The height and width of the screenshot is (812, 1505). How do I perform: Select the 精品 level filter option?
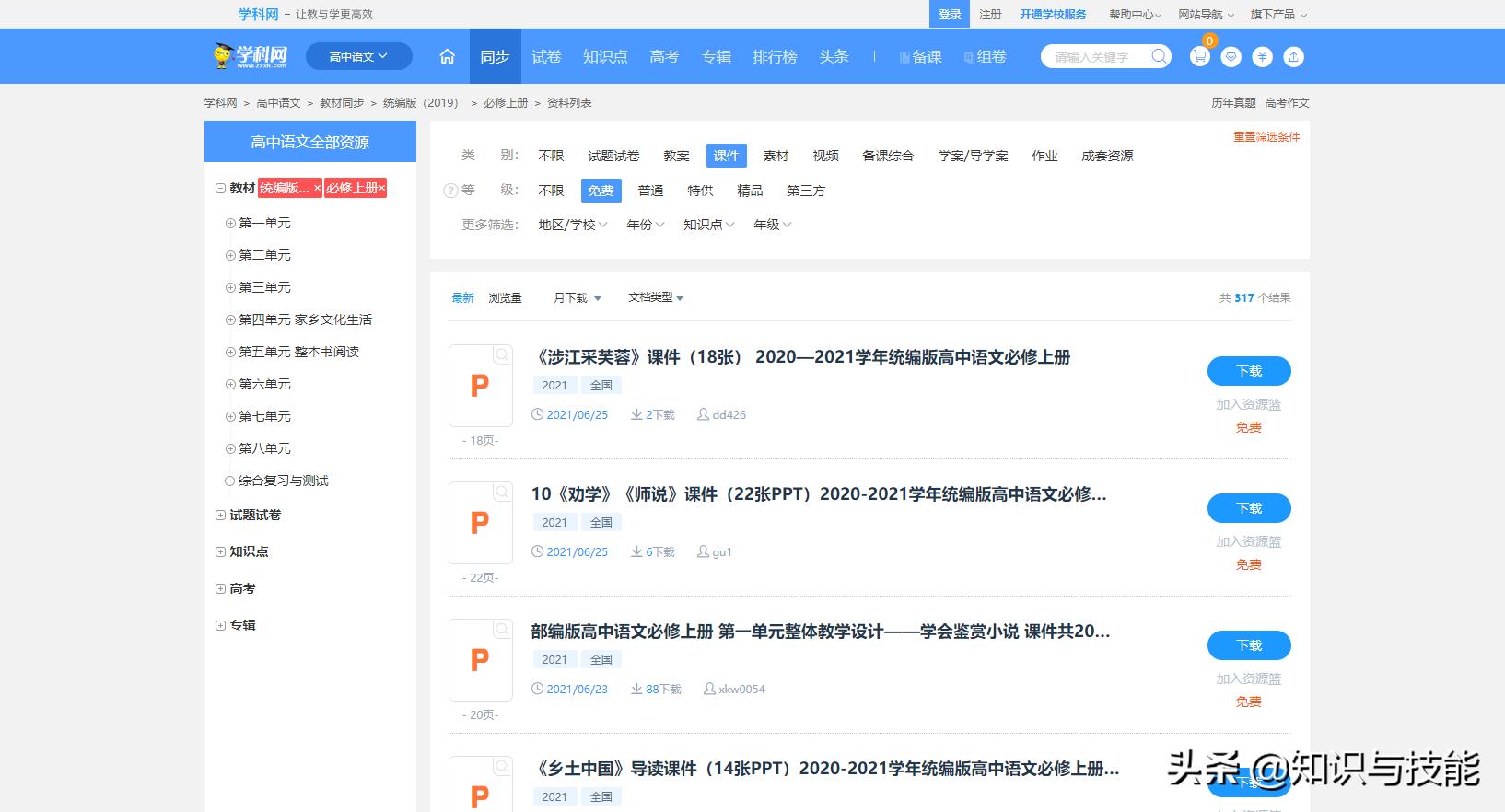(x=750, y=191)
